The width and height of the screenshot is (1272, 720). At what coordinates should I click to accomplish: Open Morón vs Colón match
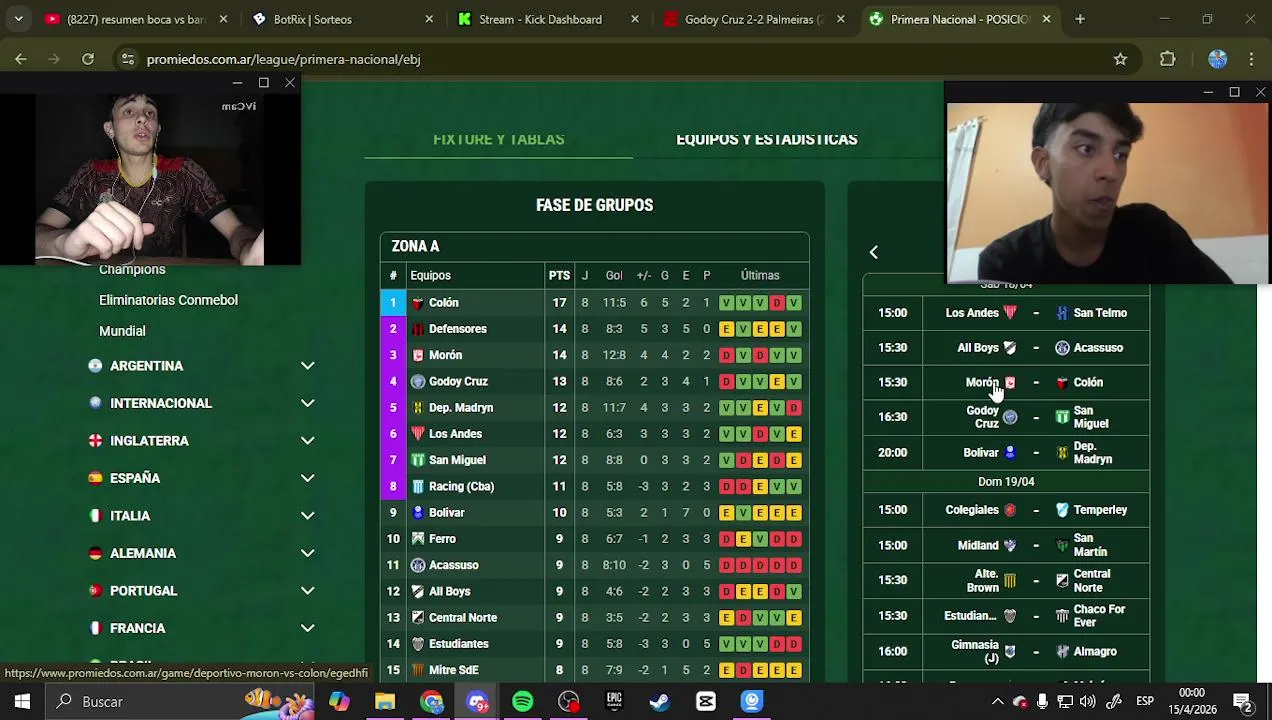(1006, 382)
